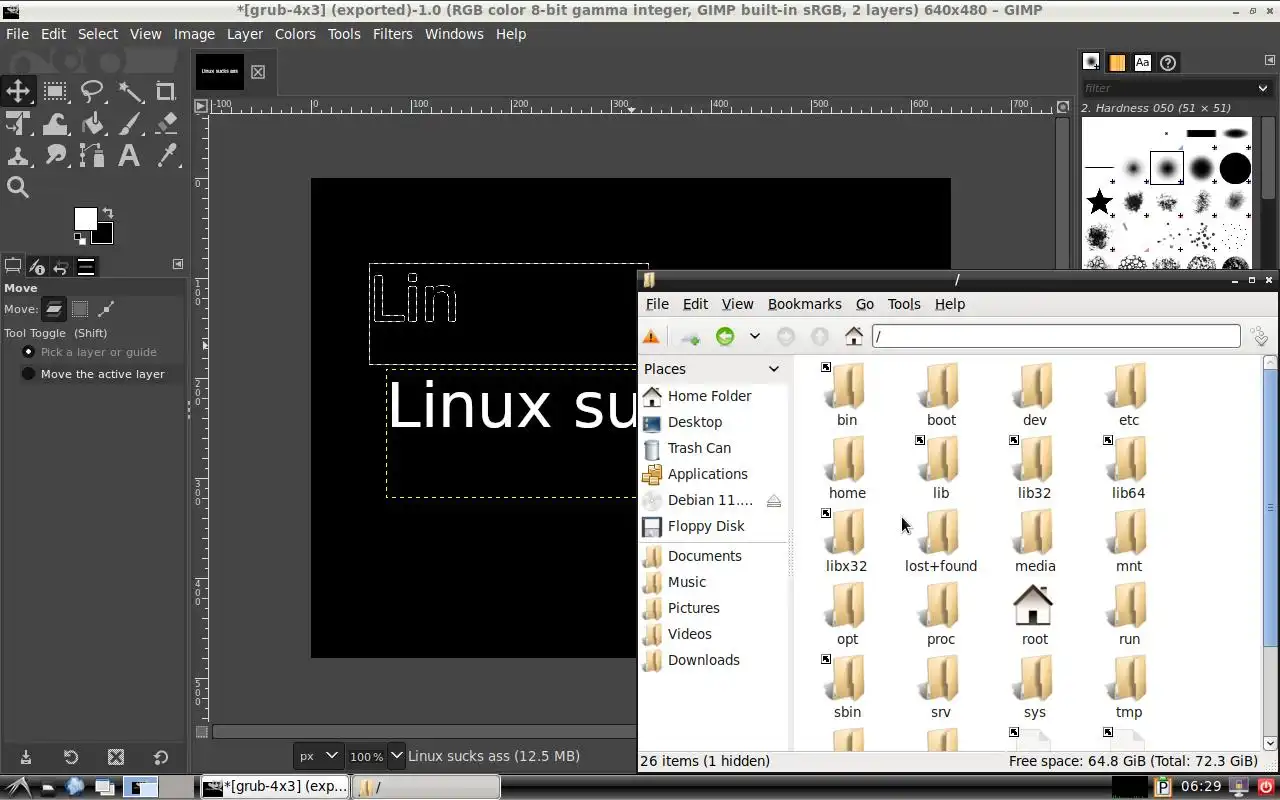The height and width of the screenshot is (800, 1280).
Task: Open the Document History tab in right dock
Action: 1168,62
